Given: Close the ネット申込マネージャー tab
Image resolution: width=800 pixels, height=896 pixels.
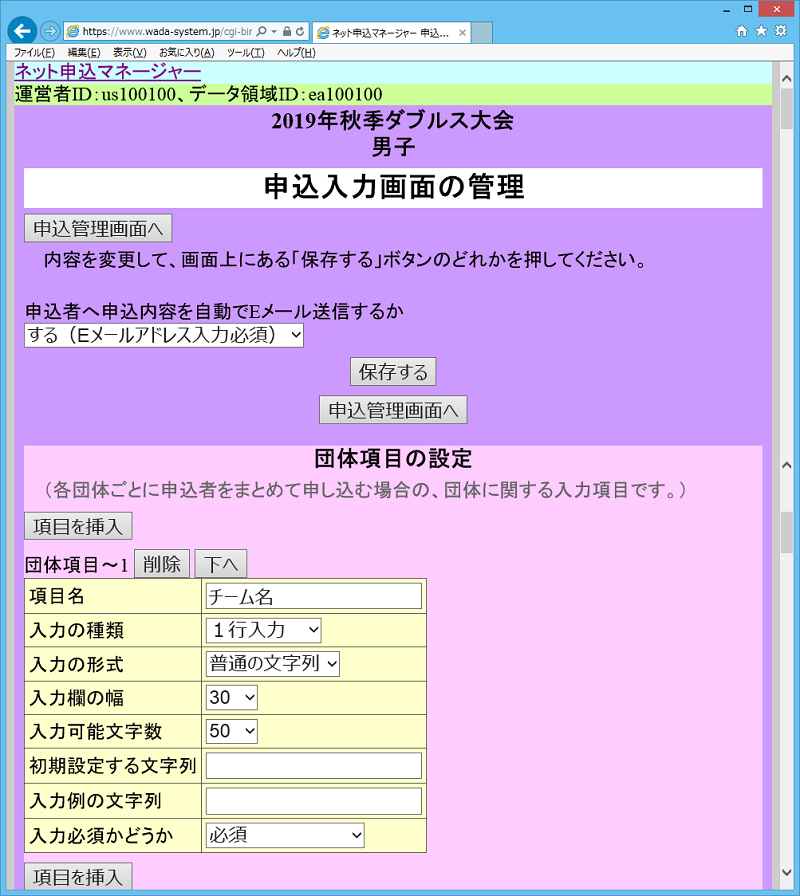Looking at the screenshot, I should [462, 33].
